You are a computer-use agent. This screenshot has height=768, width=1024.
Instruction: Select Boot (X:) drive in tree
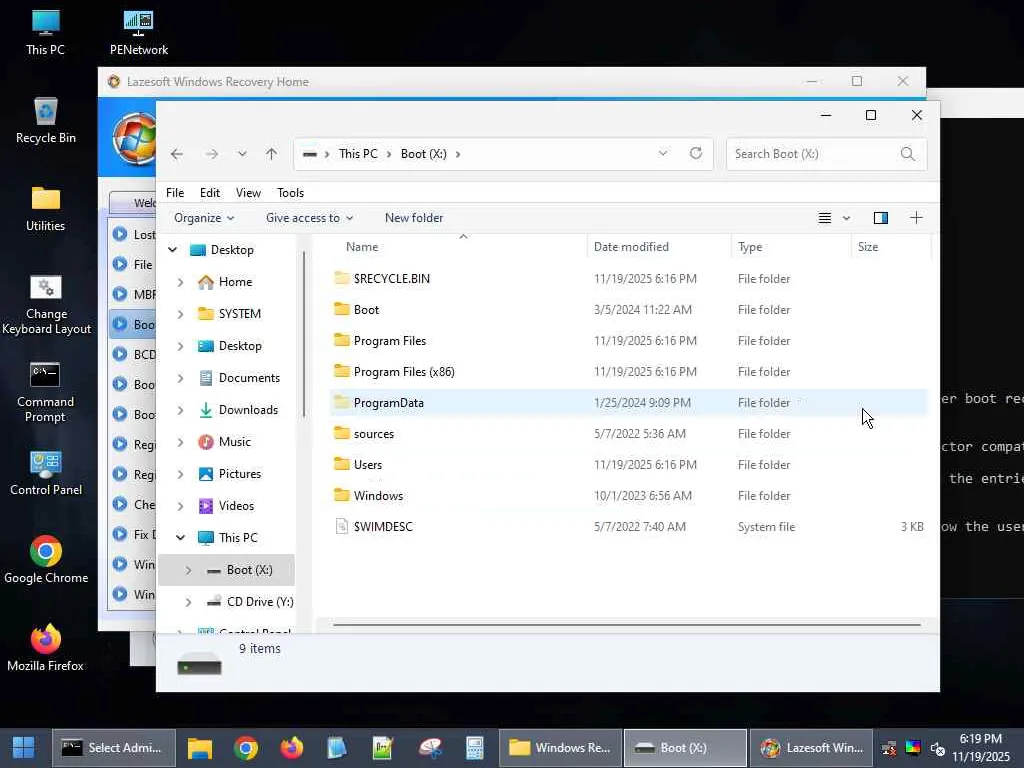point(227,570)
